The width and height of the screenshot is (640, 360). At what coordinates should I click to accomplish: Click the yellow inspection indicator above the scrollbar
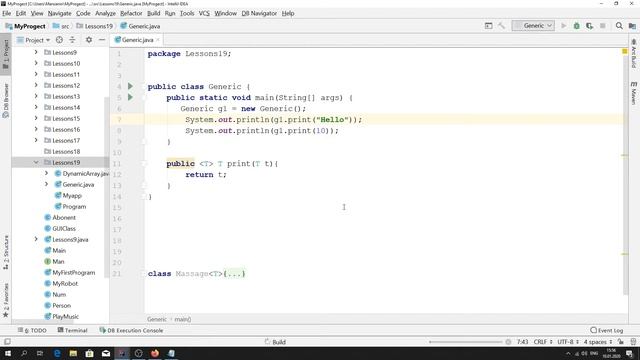(624, 51)
